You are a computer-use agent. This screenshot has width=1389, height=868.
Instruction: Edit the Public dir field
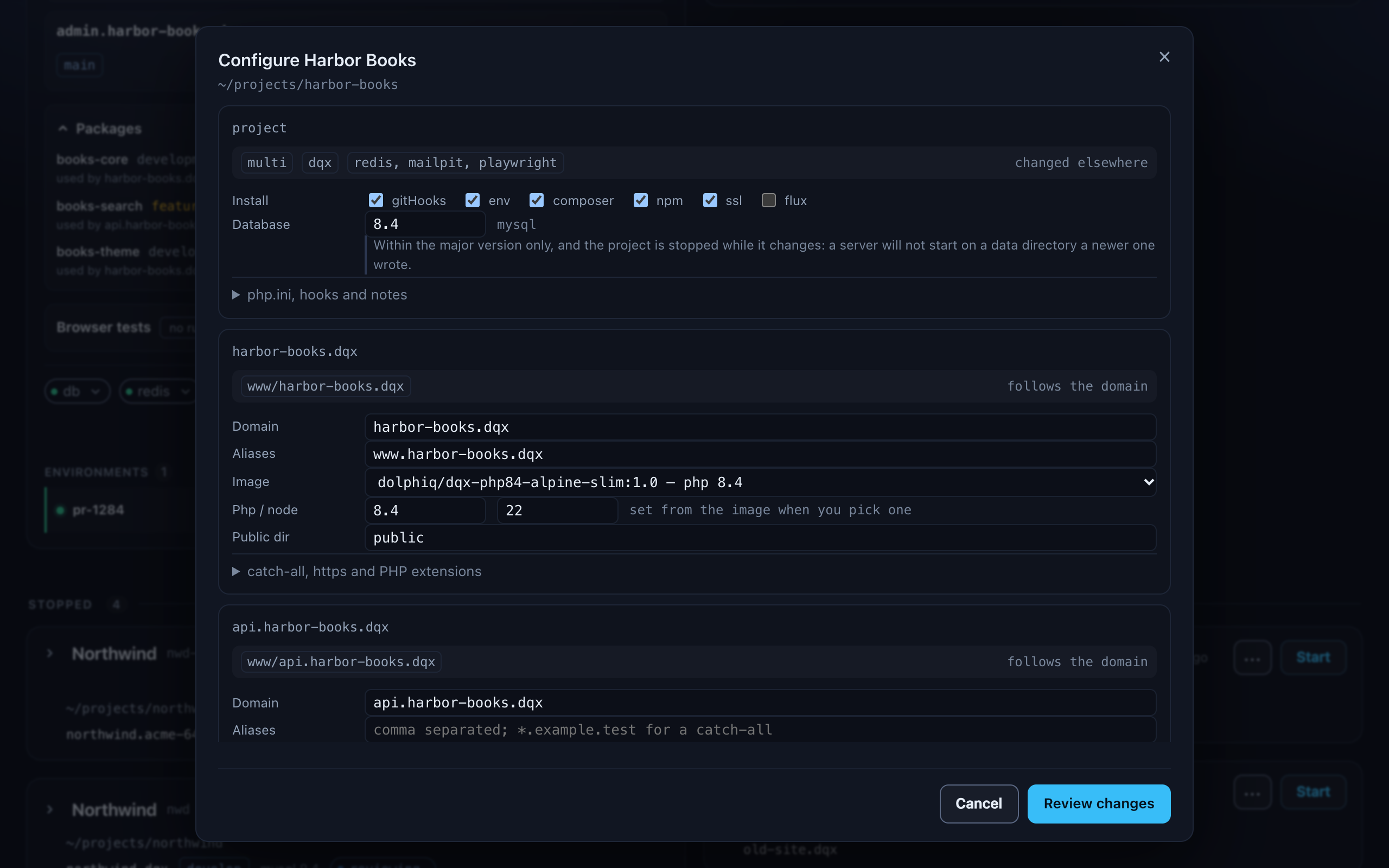pos(761,537)
